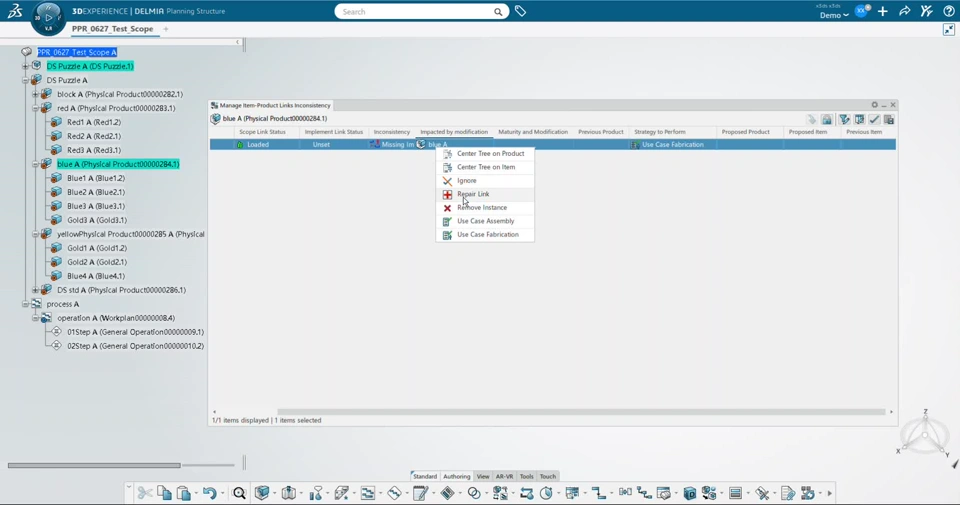The height and width of the screenshot is (505, 960).
Task: Select PPR_0627_Test_Scope tab
Action: tap(113, 29)
